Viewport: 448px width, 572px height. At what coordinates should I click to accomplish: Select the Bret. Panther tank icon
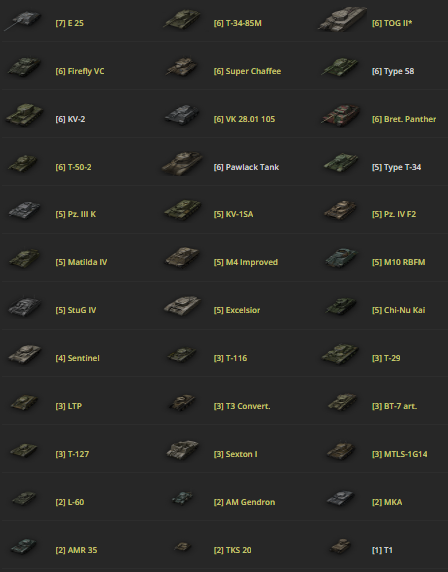tap(341, 115)
